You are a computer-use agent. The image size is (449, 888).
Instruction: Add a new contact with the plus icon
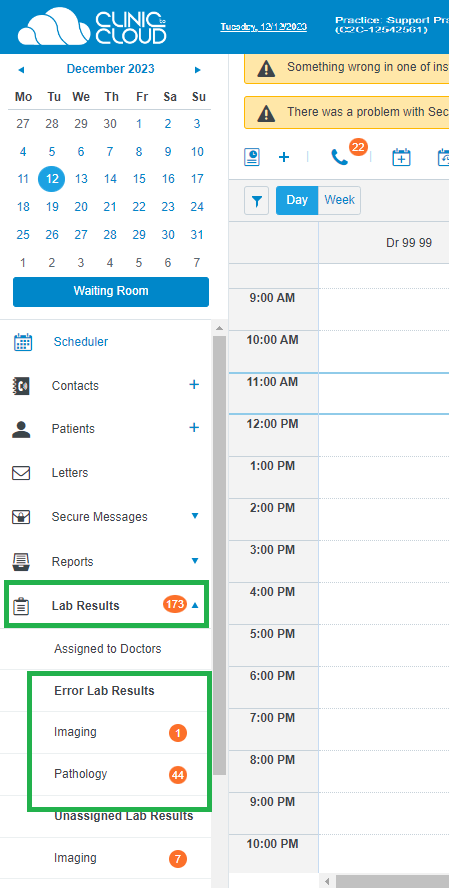194,385
